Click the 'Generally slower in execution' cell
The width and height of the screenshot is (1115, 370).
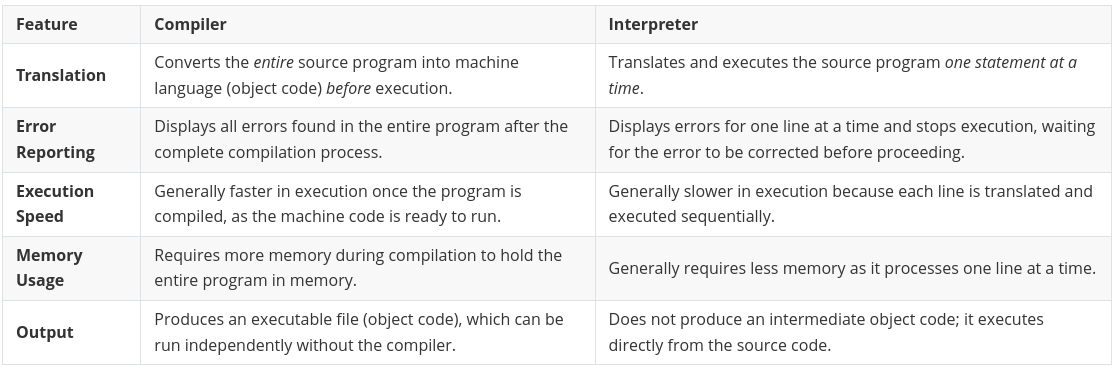tap(853, 204)
